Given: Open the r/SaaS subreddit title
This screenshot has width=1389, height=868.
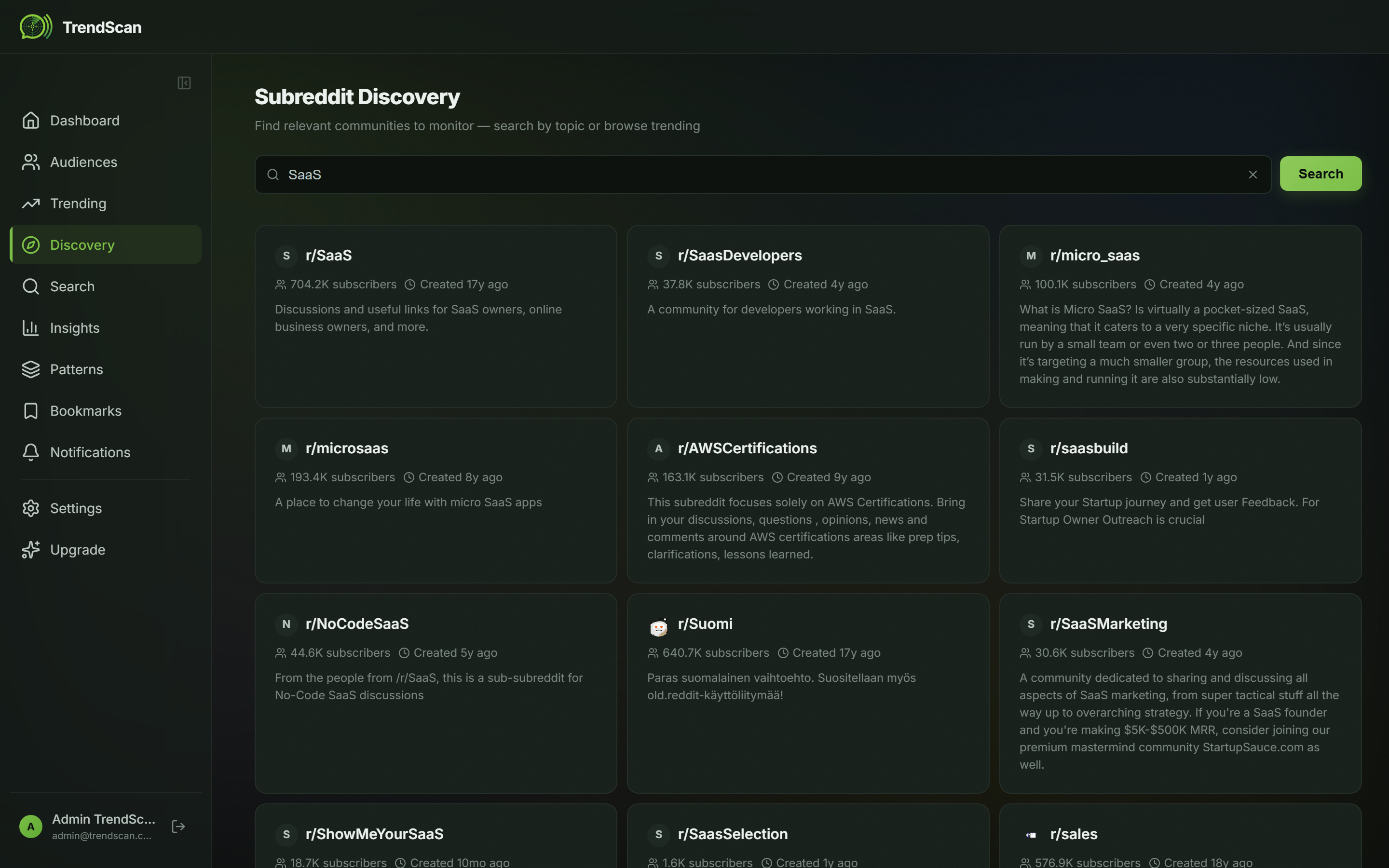Looking at the screenshot, I should pos(329,256).
